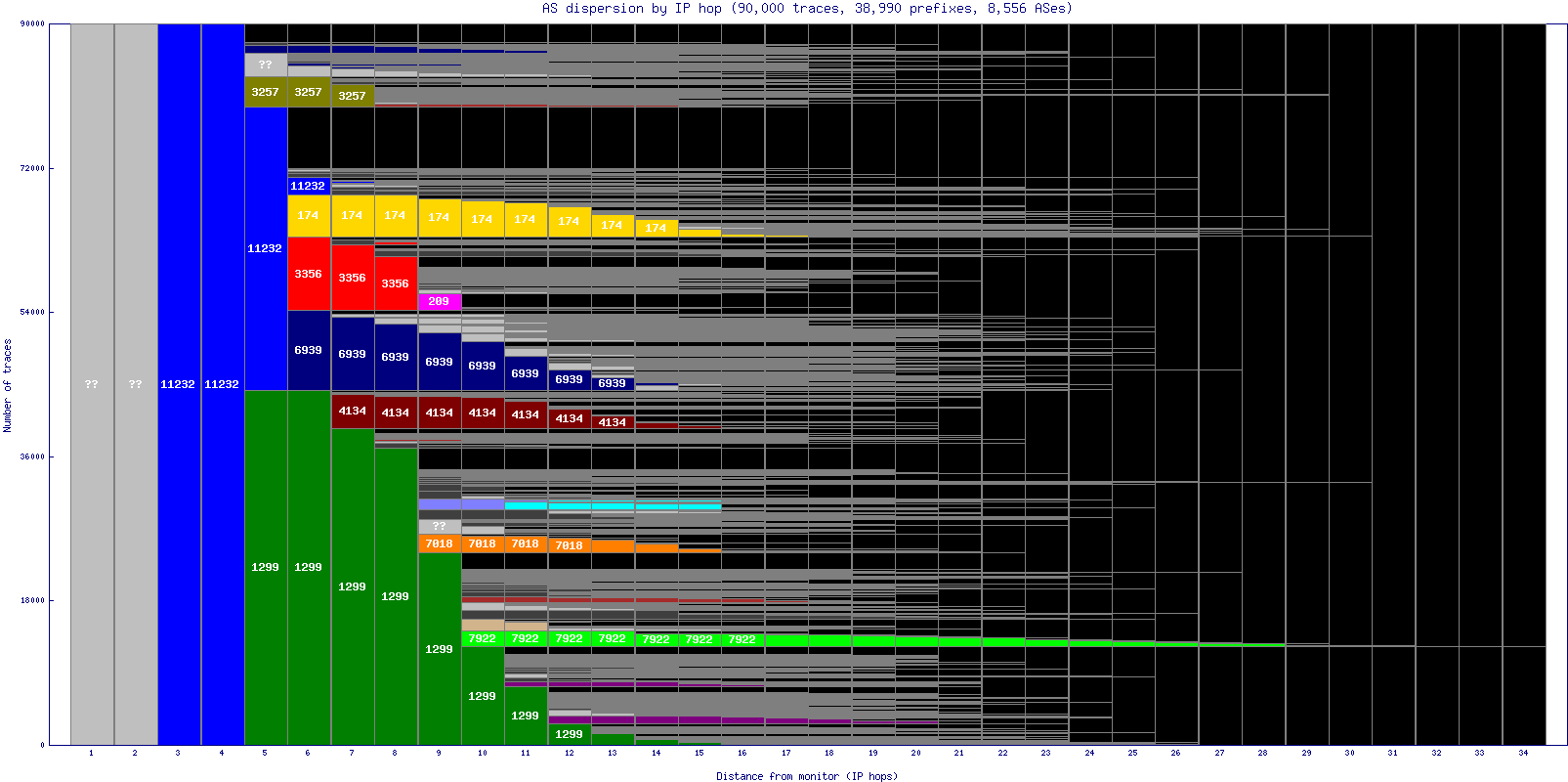Image resolution: width=1568 pixels, height=782 pixels.
Task: Click the 'Distance from monitor (IP hops)' axis label
Action: pos(807,776)
